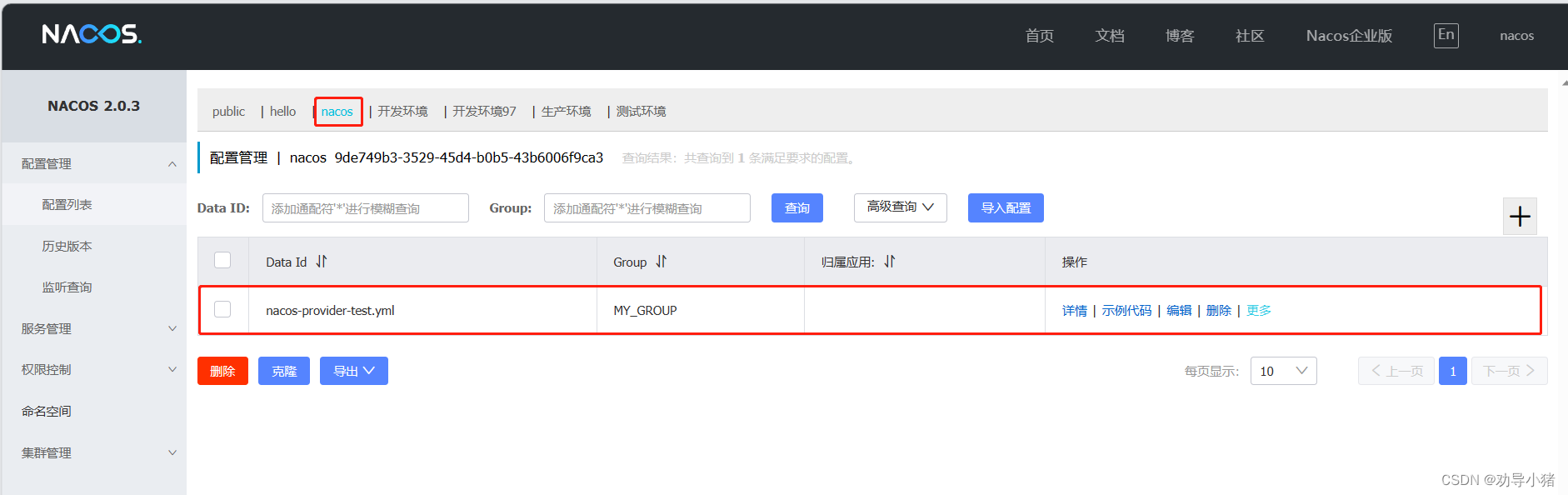Check the nacos-provider-test.yml row checkbox

(222, 309)
